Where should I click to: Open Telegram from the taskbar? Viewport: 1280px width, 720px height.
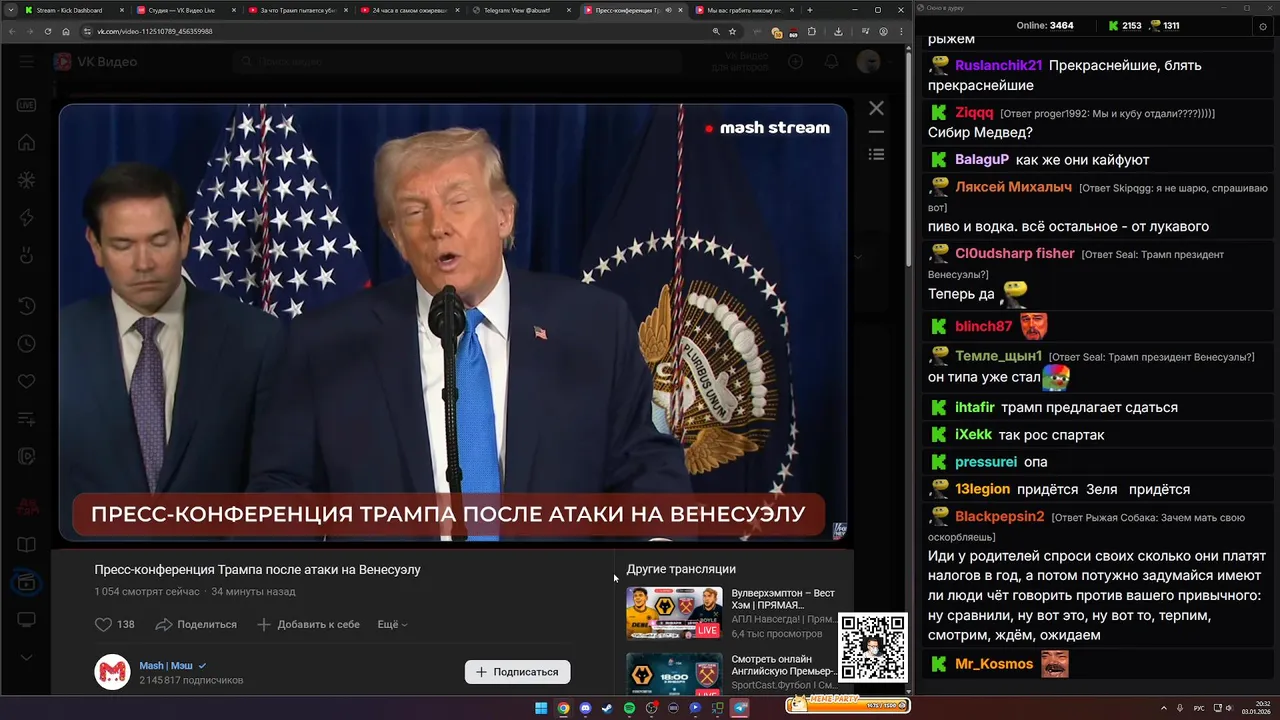pos(740,708)
